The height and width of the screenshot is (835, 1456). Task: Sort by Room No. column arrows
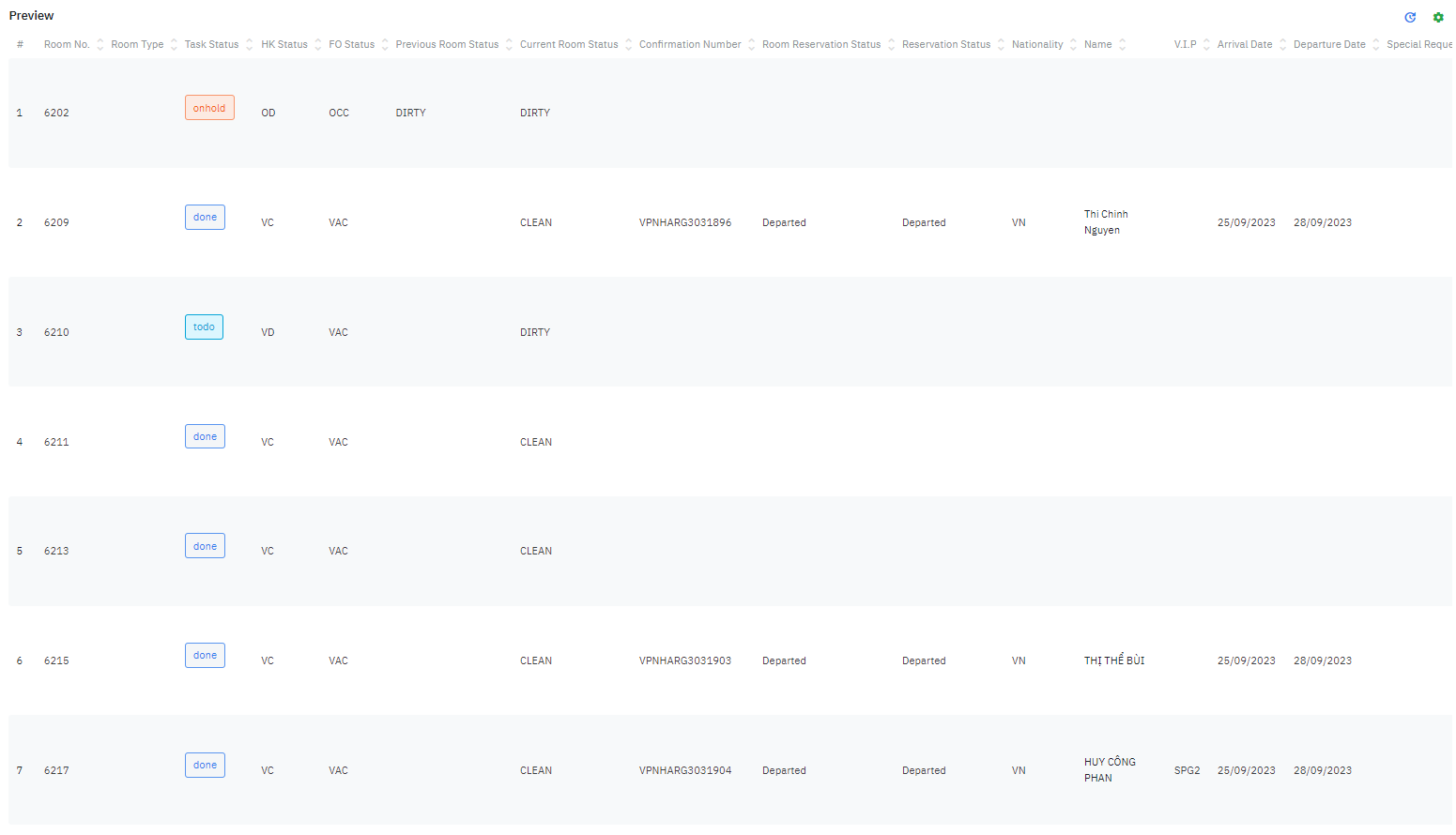click(x=100, y=45)
